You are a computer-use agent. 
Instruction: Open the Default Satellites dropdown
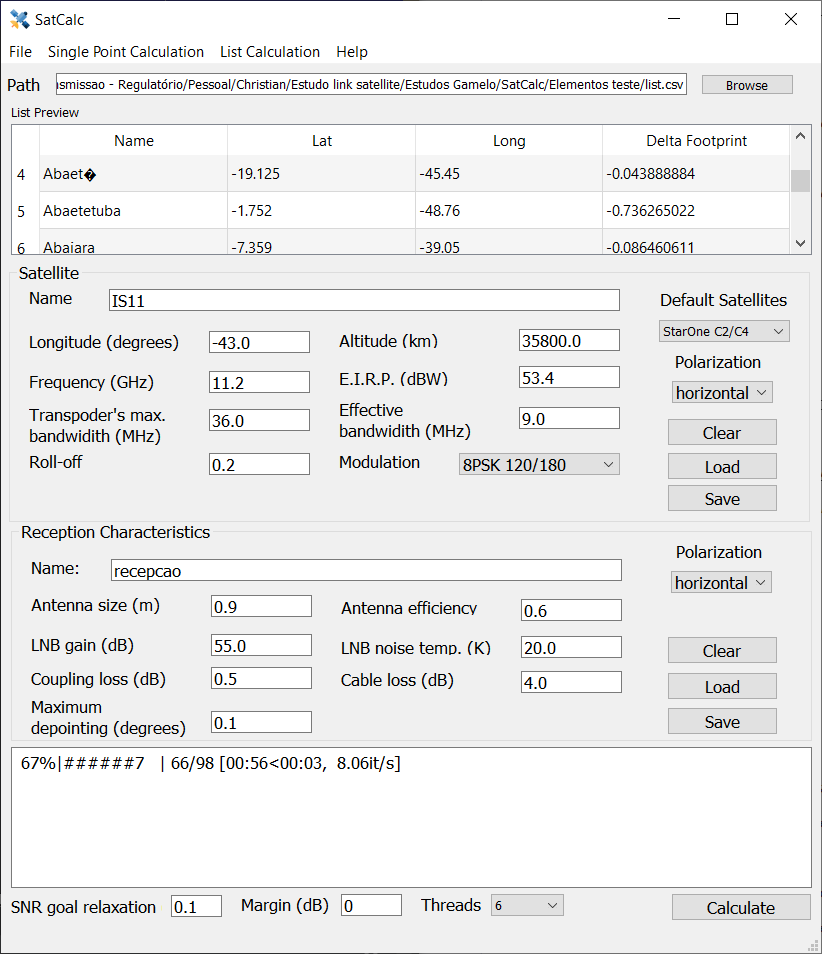[x=724, y=331]
